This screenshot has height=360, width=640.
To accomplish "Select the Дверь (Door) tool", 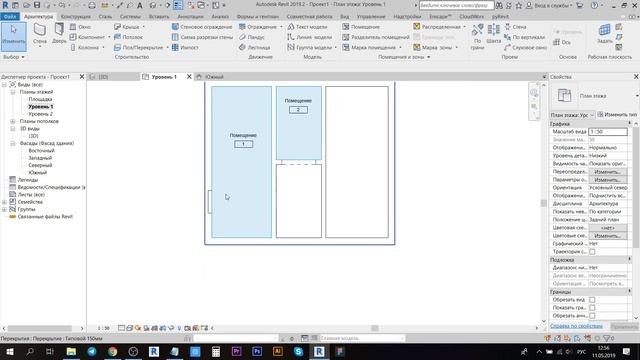I will pos(59,33).
